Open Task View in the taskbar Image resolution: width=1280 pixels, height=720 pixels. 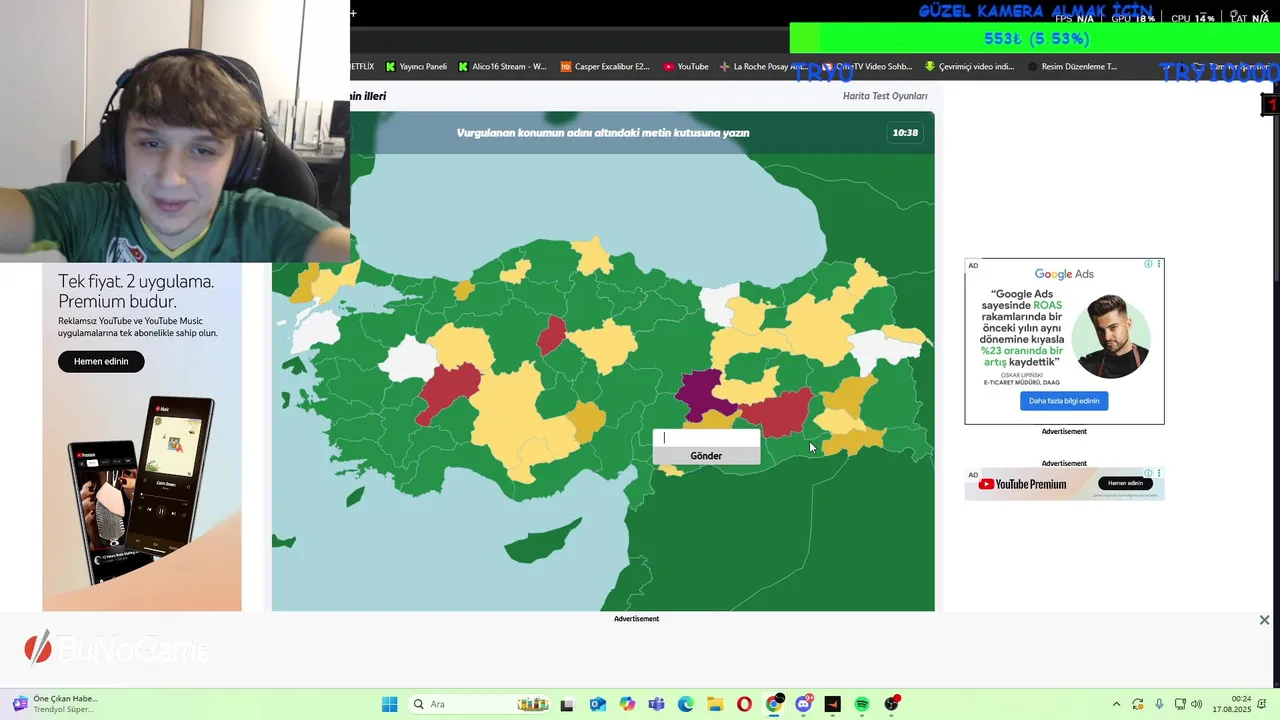pos(567,704)
